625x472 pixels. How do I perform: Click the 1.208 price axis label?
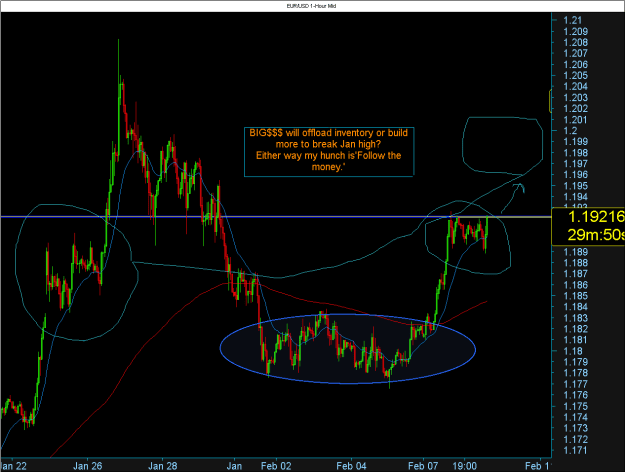click(x=575, y=43)
